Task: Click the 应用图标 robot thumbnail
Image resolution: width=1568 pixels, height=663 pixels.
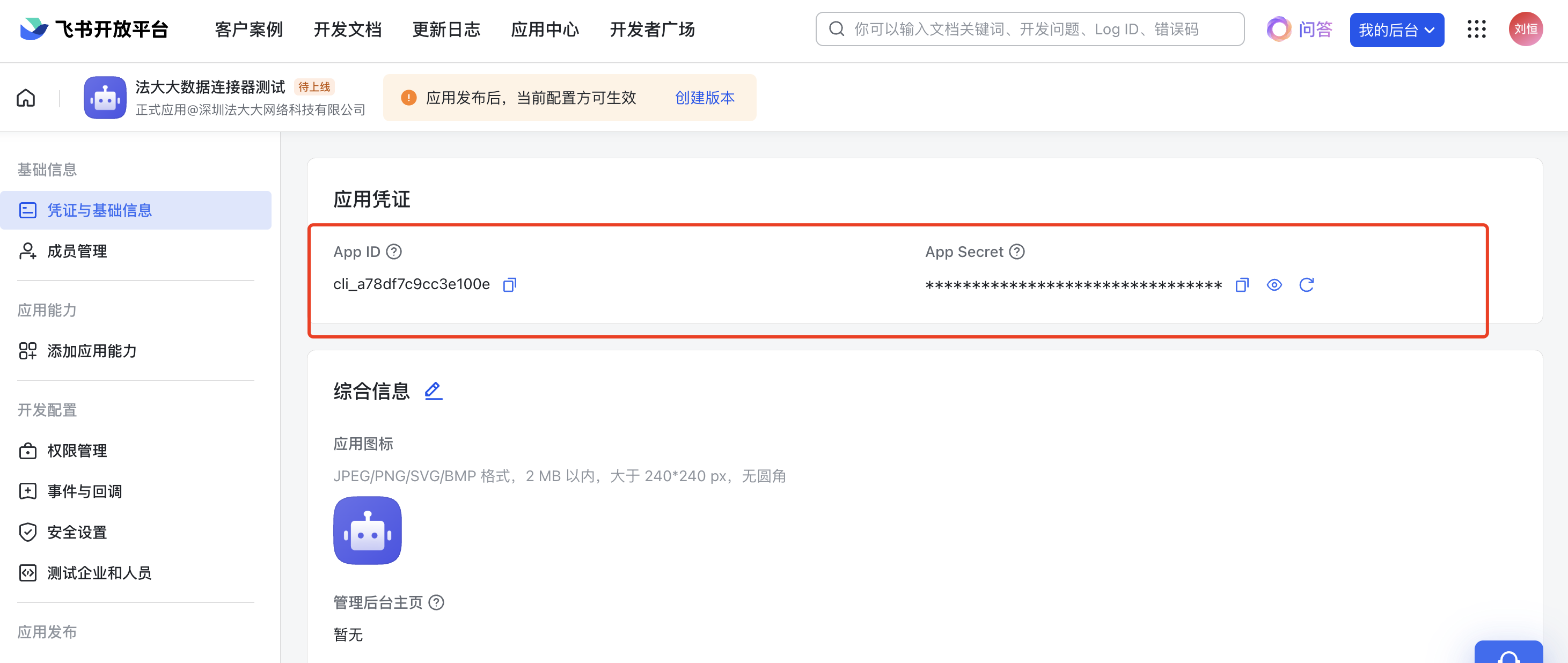Action: point(367,531)
